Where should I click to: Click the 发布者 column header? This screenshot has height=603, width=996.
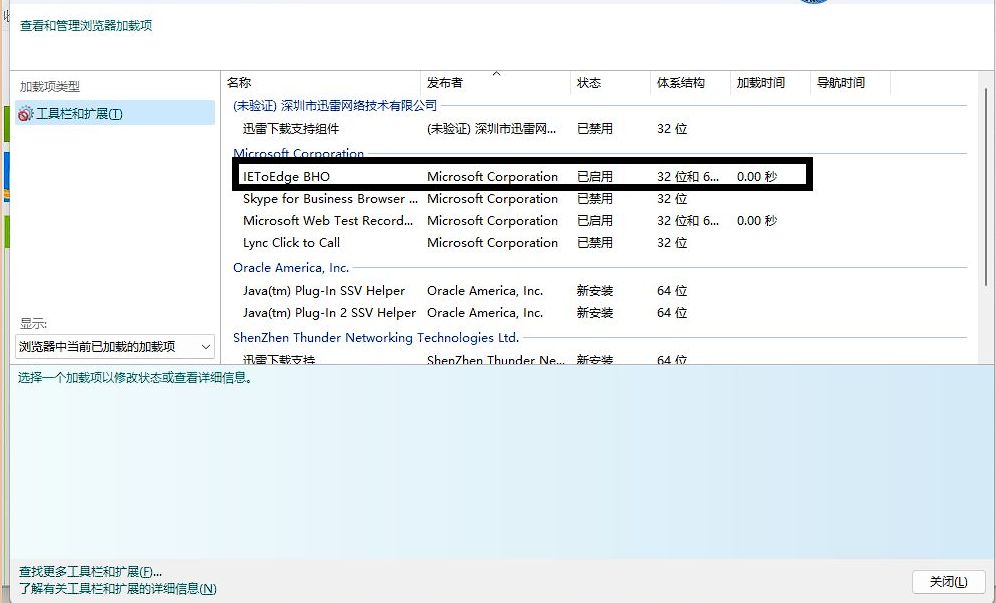pos(445,83)
